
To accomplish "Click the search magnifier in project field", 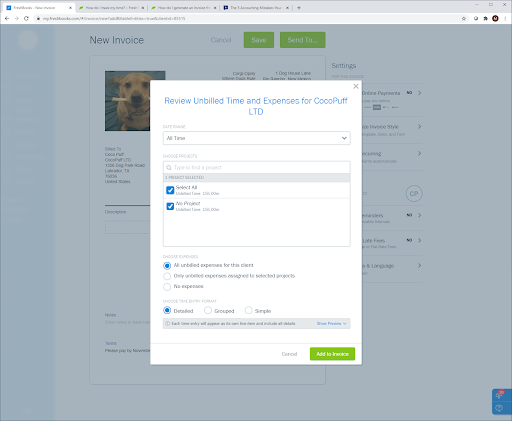I will click(x=169, y=168).
